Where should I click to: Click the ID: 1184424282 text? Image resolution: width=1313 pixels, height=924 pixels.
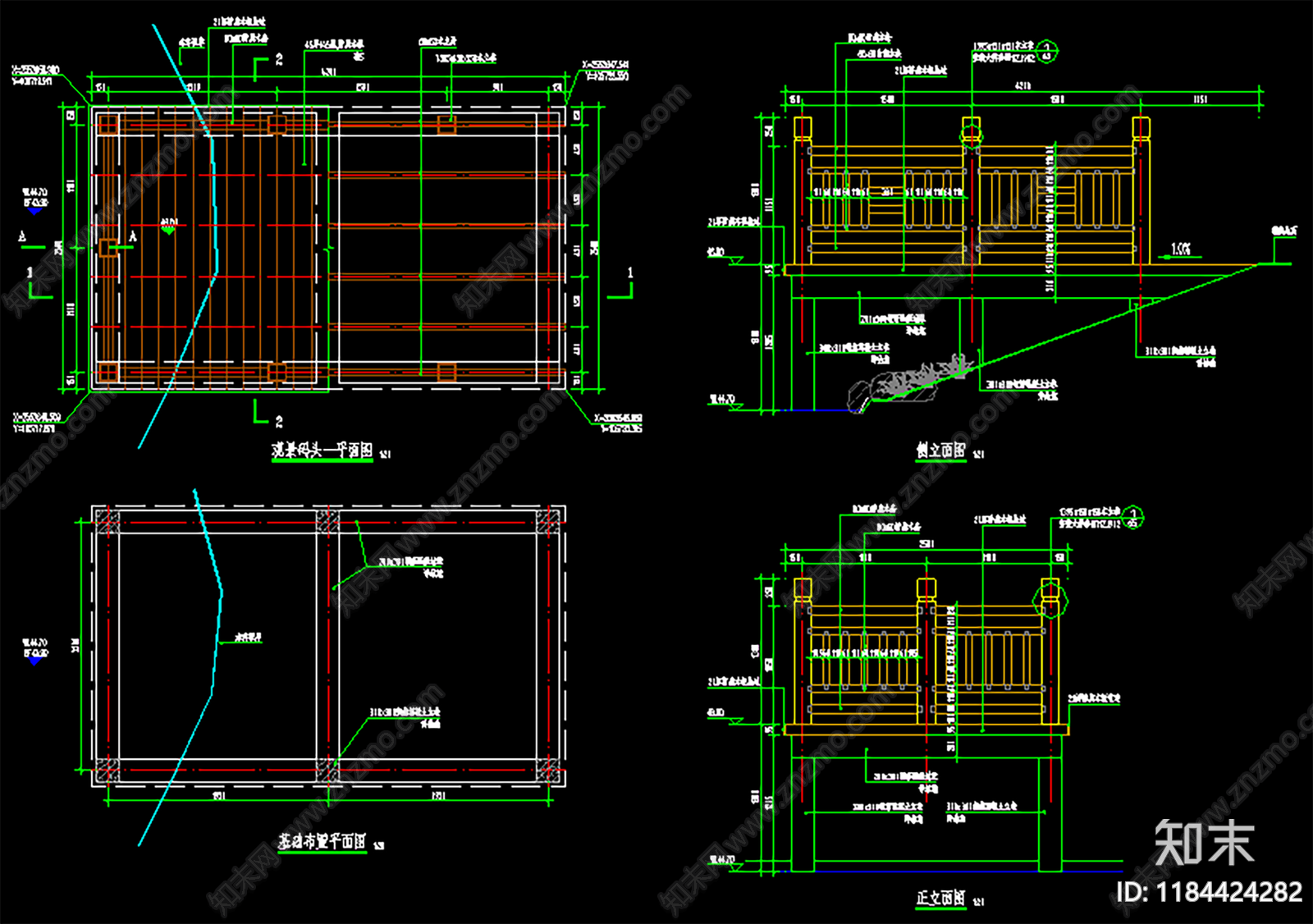click(x=1208, y=892)
